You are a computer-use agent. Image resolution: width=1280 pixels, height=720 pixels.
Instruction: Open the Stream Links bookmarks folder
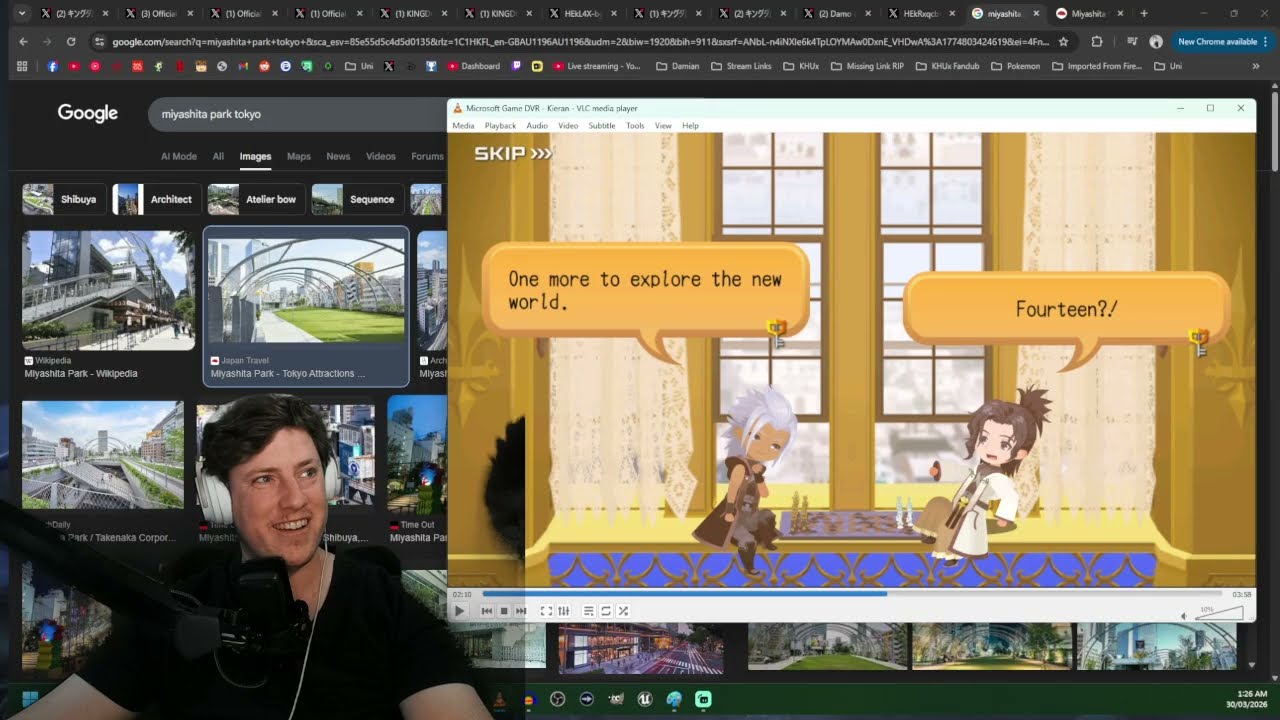(741, 66)
